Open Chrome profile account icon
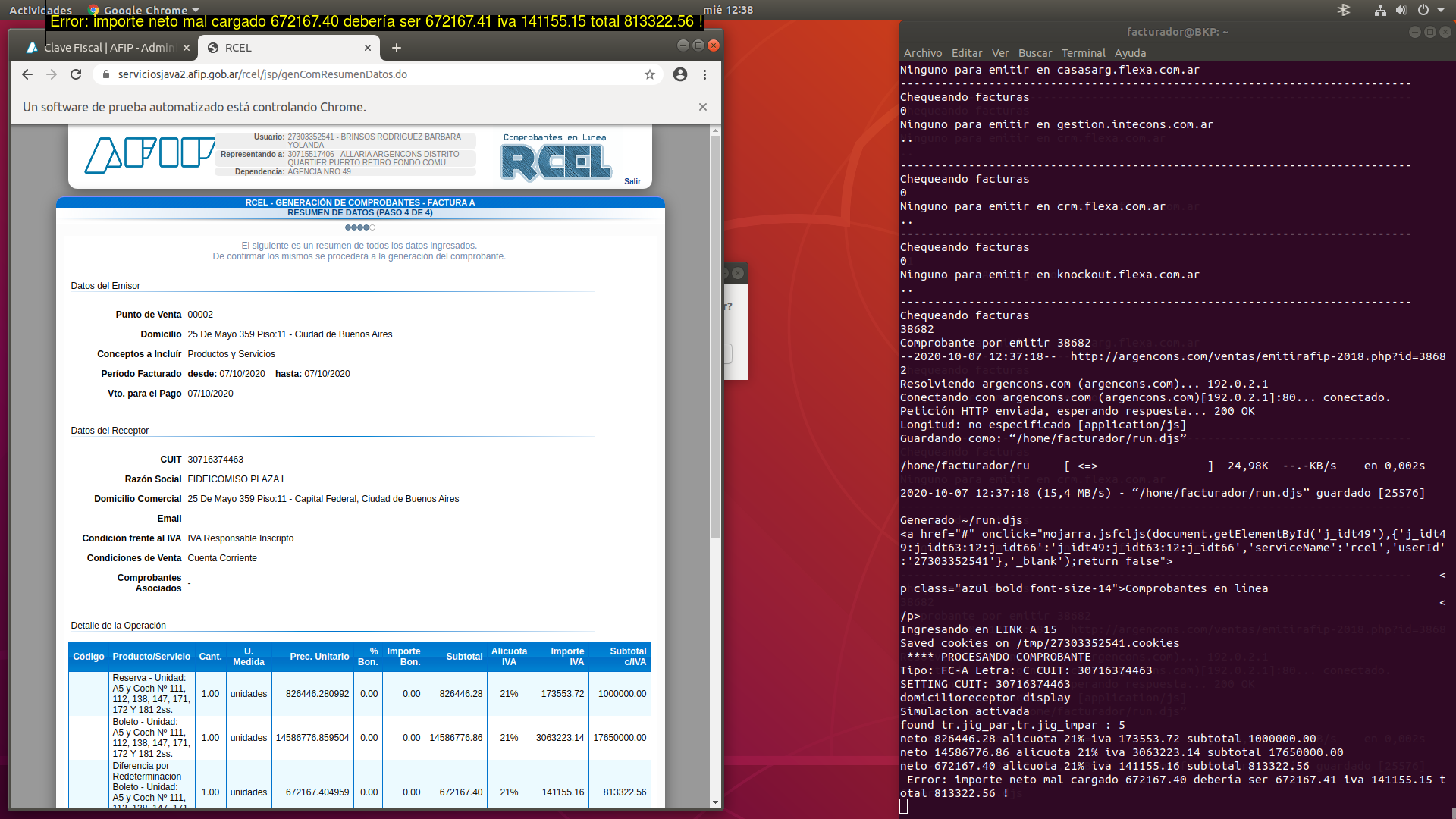 pos(680,74)
